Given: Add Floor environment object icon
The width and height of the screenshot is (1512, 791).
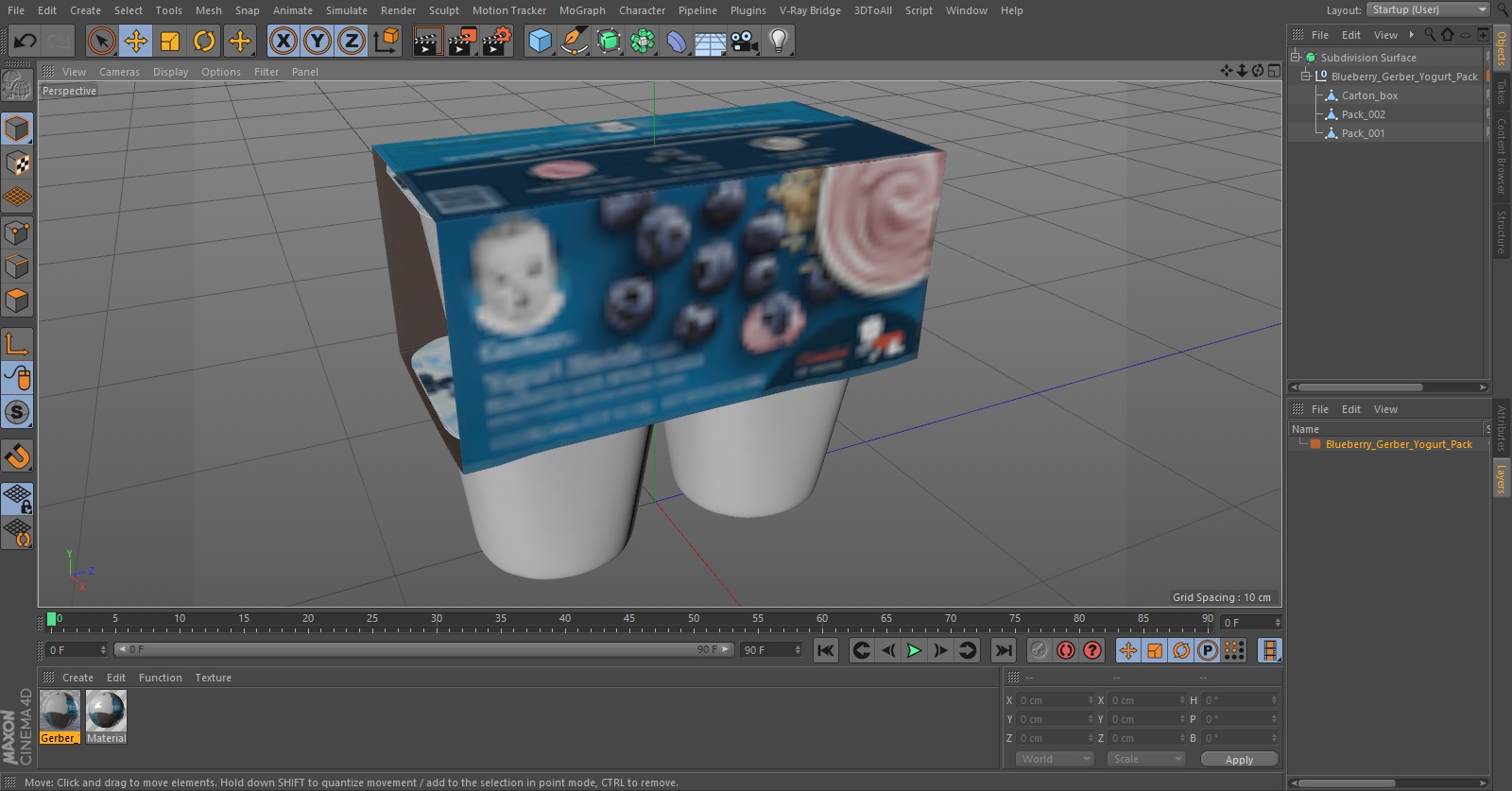Looking at the screenshot, I should [710, 41].
